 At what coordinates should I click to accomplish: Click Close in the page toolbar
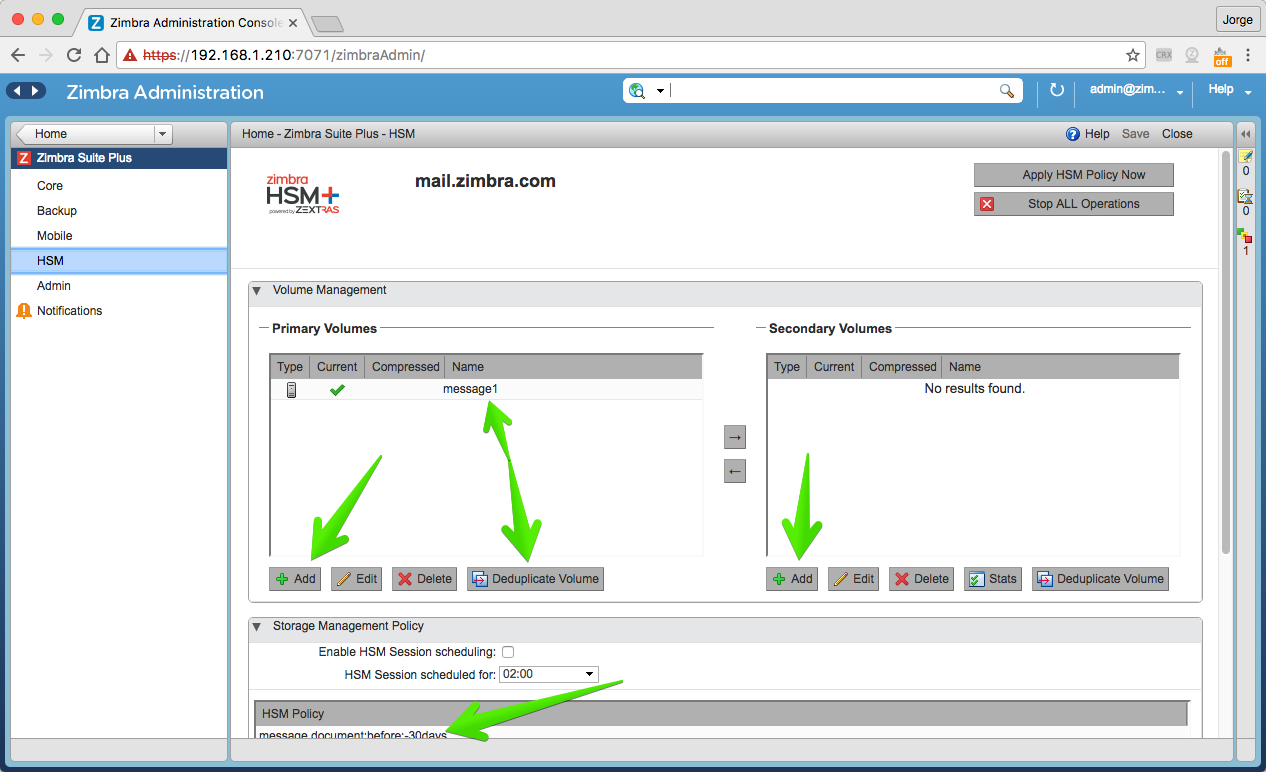[1177, 134]
